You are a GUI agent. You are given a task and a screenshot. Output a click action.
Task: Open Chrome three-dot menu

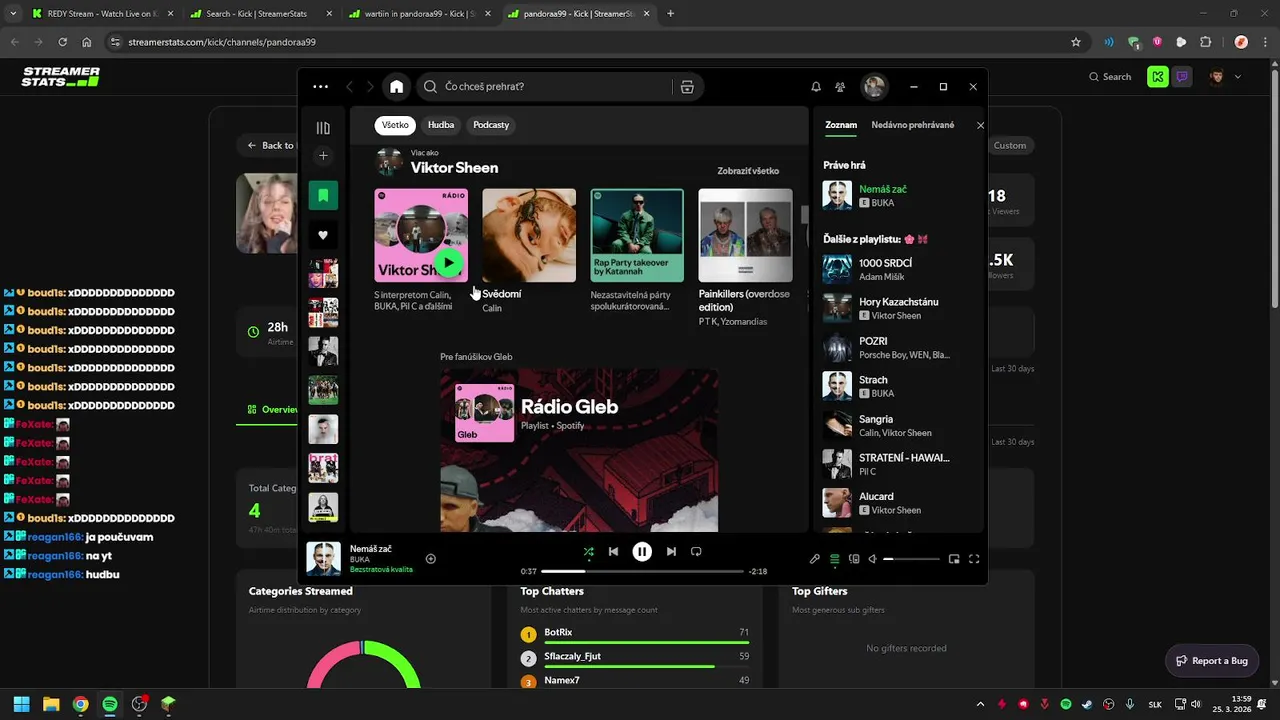[x=1264, y=42]
